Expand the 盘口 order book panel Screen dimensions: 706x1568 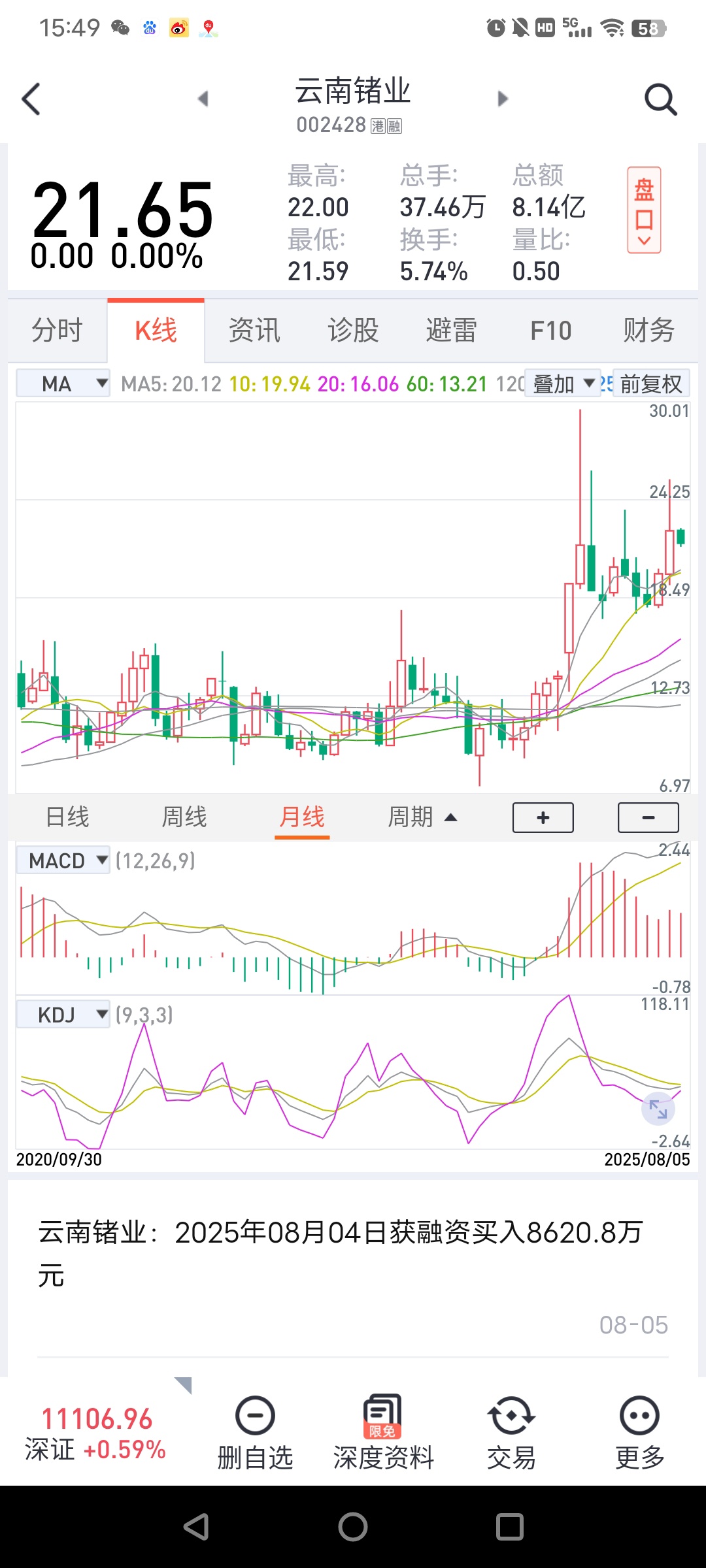644,210
